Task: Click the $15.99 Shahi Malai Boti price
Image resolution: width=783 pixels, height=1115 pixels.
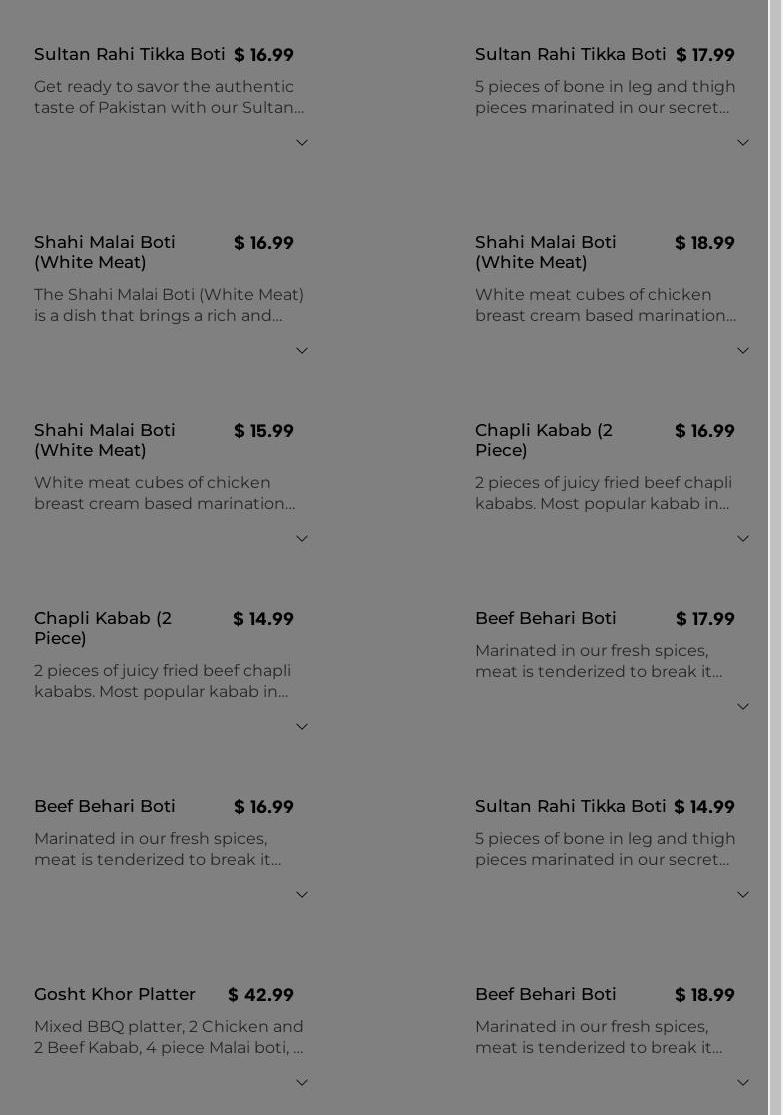Action: [x=264, y=431]
